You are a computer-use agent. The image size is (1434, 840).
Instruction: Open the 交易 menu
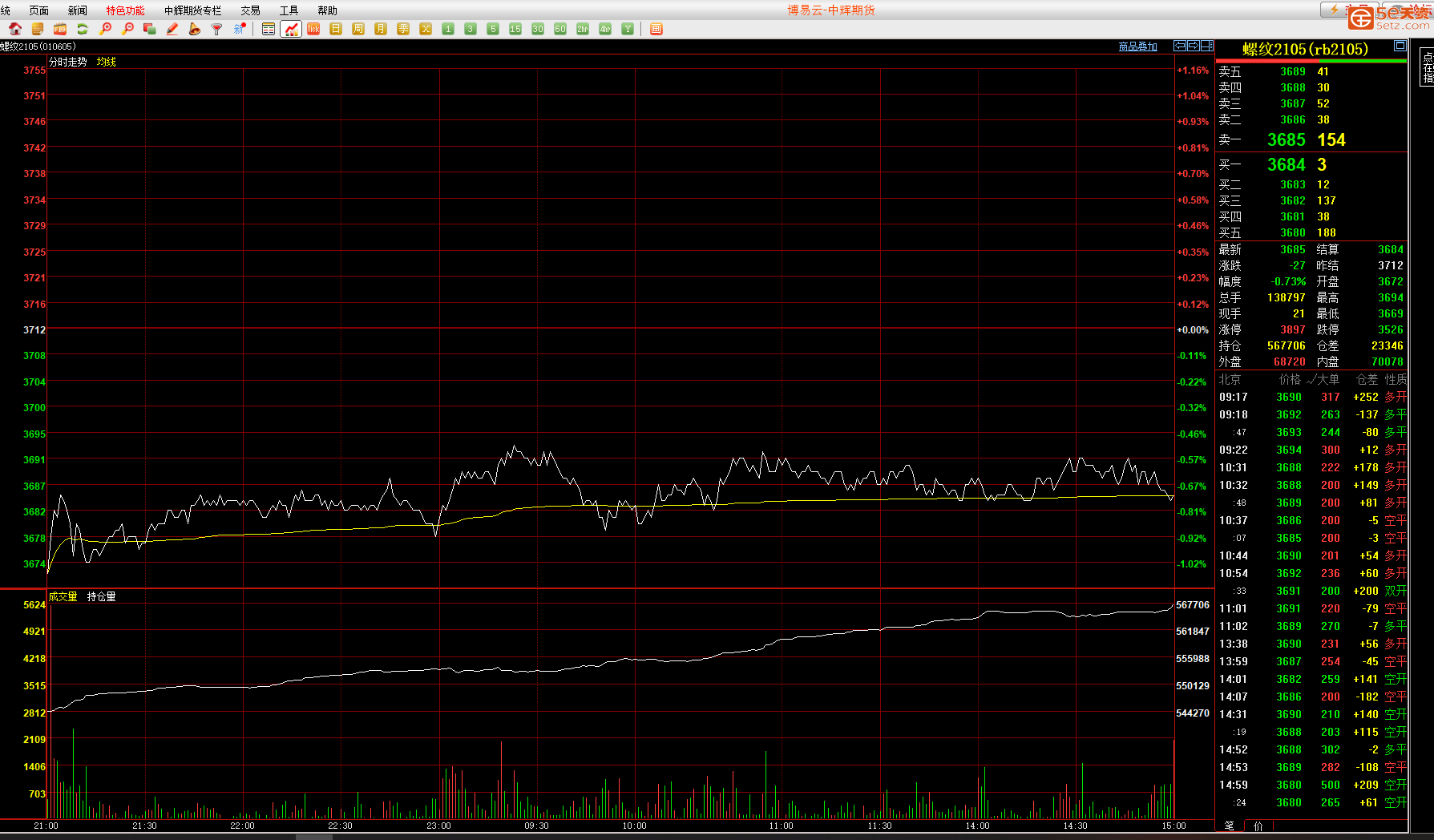click(251, 10)
